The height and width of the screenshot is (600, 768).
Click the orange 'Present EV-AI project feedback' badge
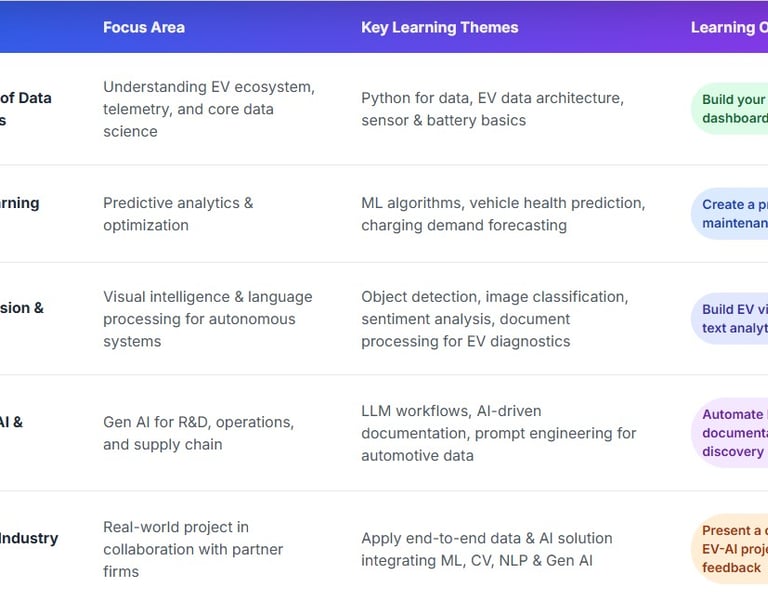730,549
